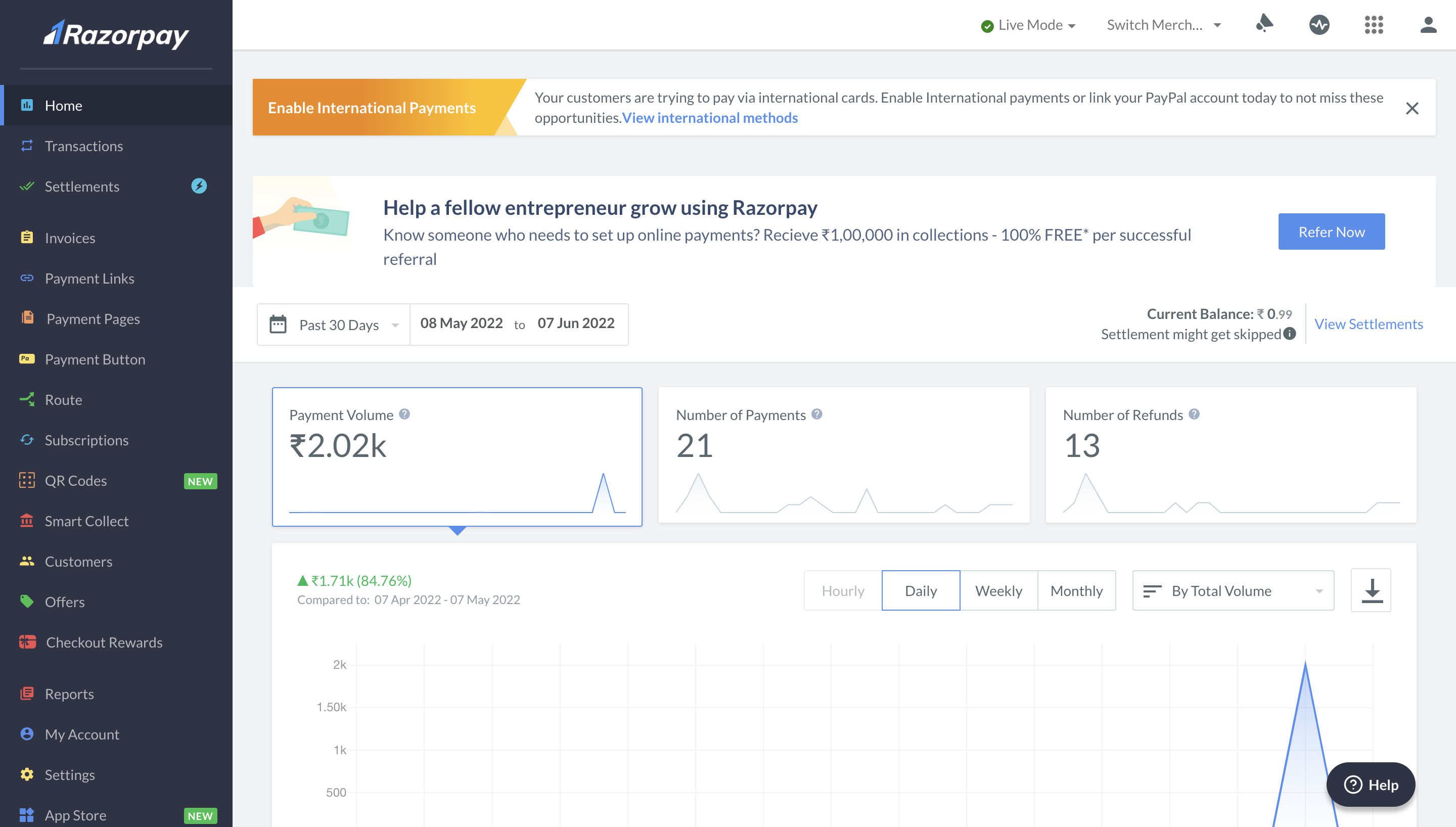
Task: Open Payment Pages in the sidebar
Action: [116, 318]
